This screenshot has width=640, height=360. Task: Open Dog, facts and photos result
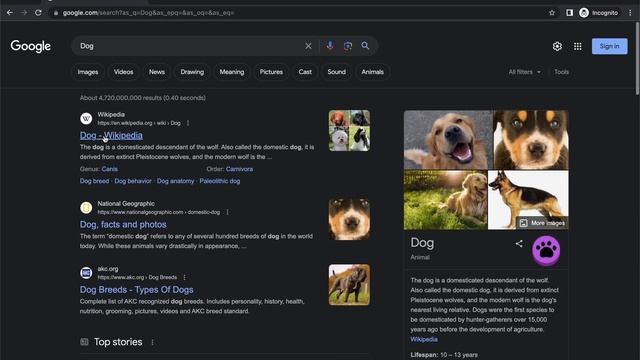(x=123, y=224)
